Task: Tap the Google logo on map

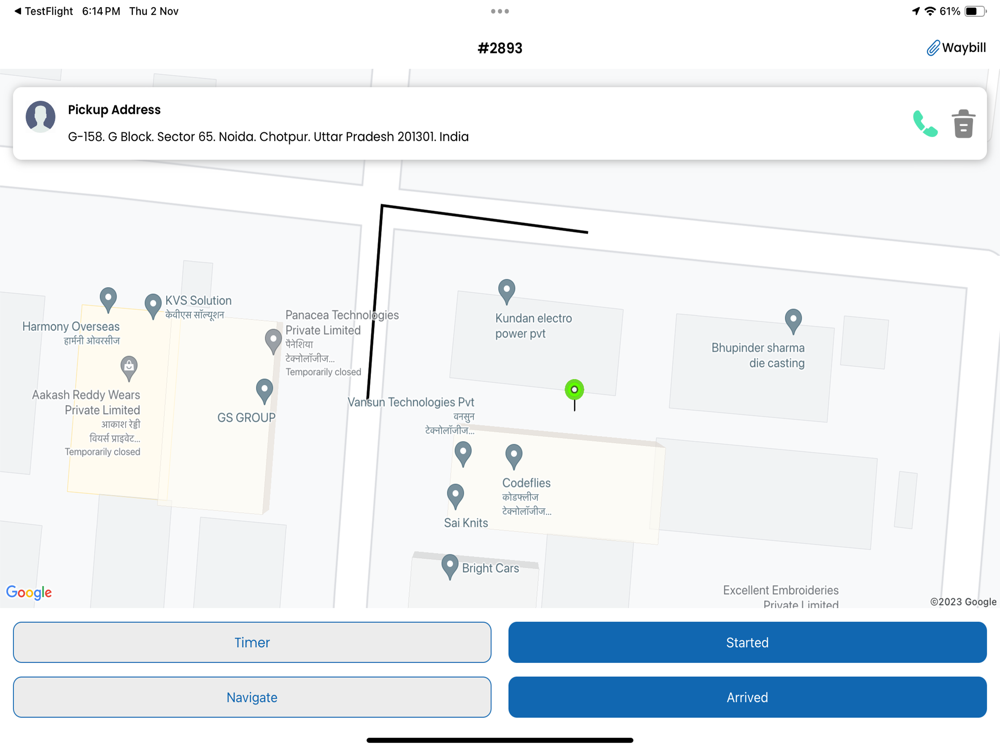Action: click(29, 592)
